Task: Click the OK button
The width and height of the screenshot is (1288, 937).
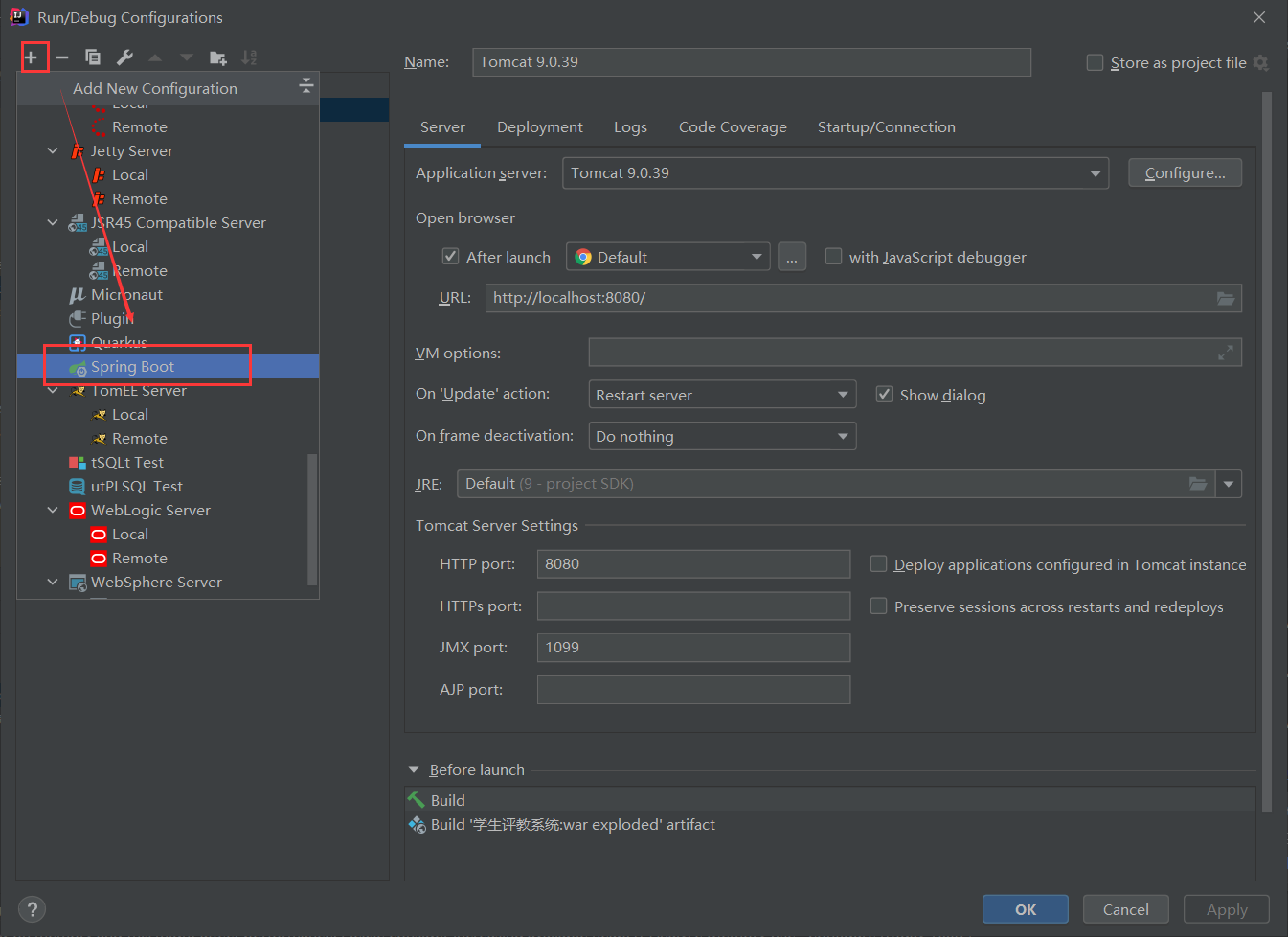Action: [x=1026, y=909]
